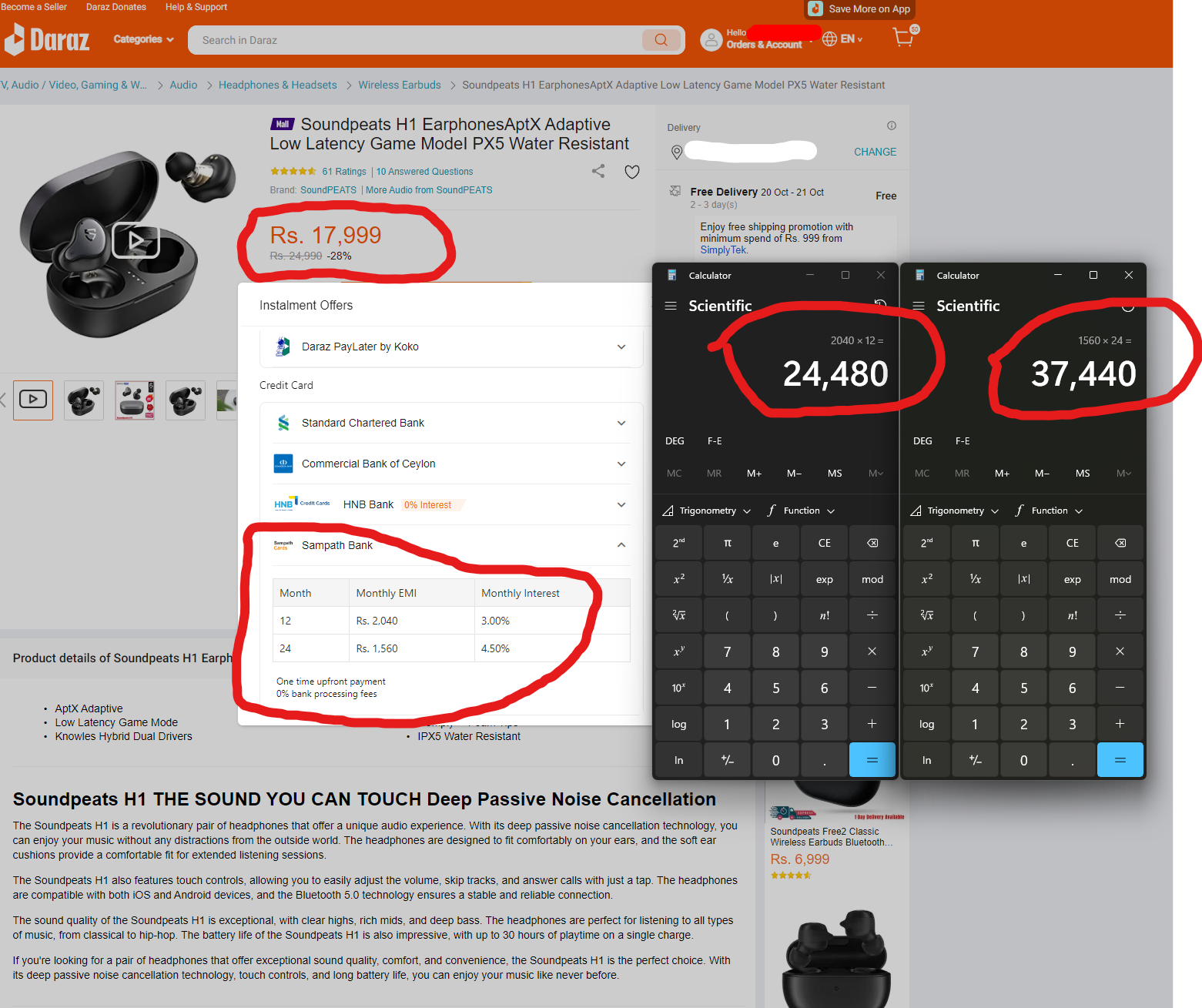
Task: Click M+ memory key in left Calculator
Action: [754, 474]
